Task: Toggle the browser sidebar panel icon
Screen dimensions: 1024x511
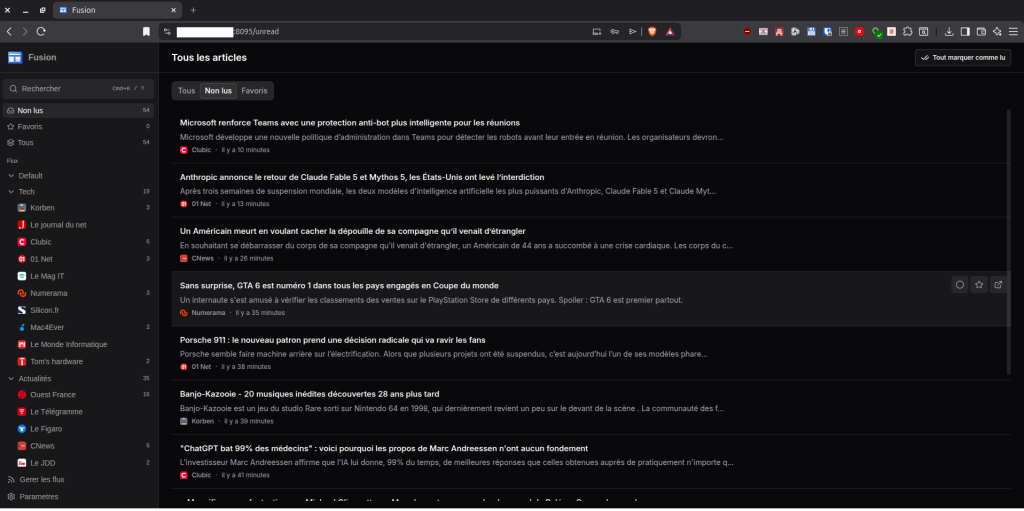Action: [x=965, y=31]
